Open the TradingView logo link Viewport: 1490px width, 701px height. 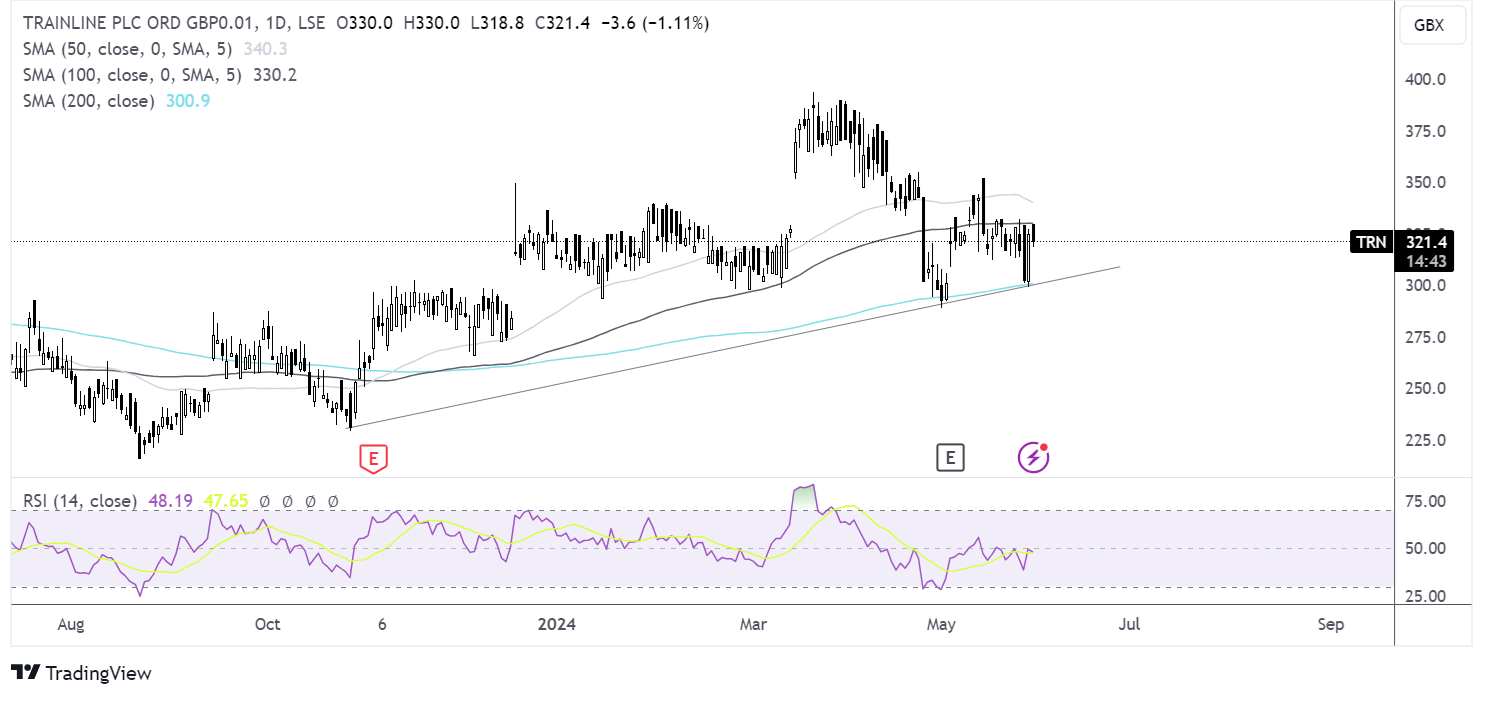[81, 673]
